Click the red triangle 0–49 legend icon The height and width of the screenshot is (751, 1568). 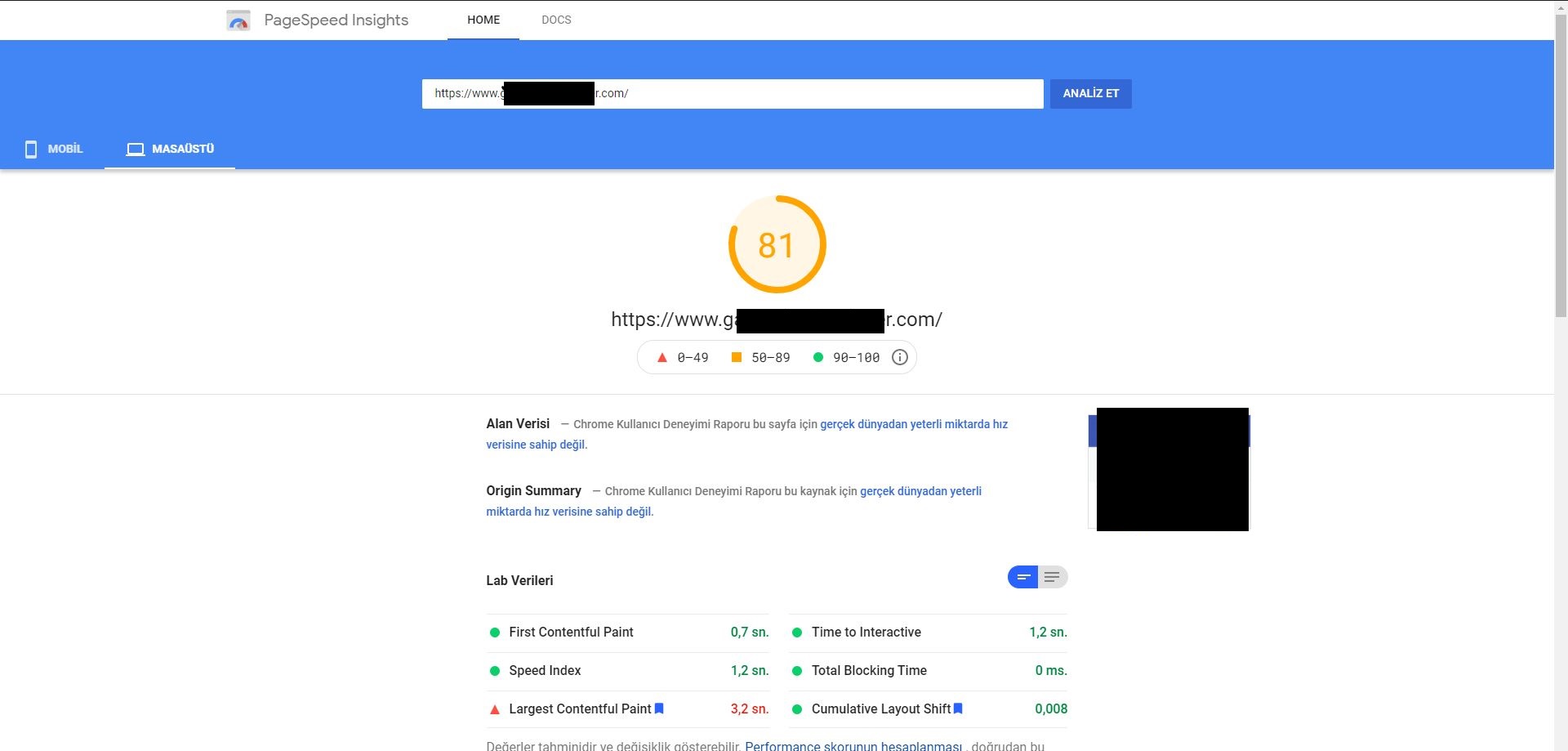point(662,357)
